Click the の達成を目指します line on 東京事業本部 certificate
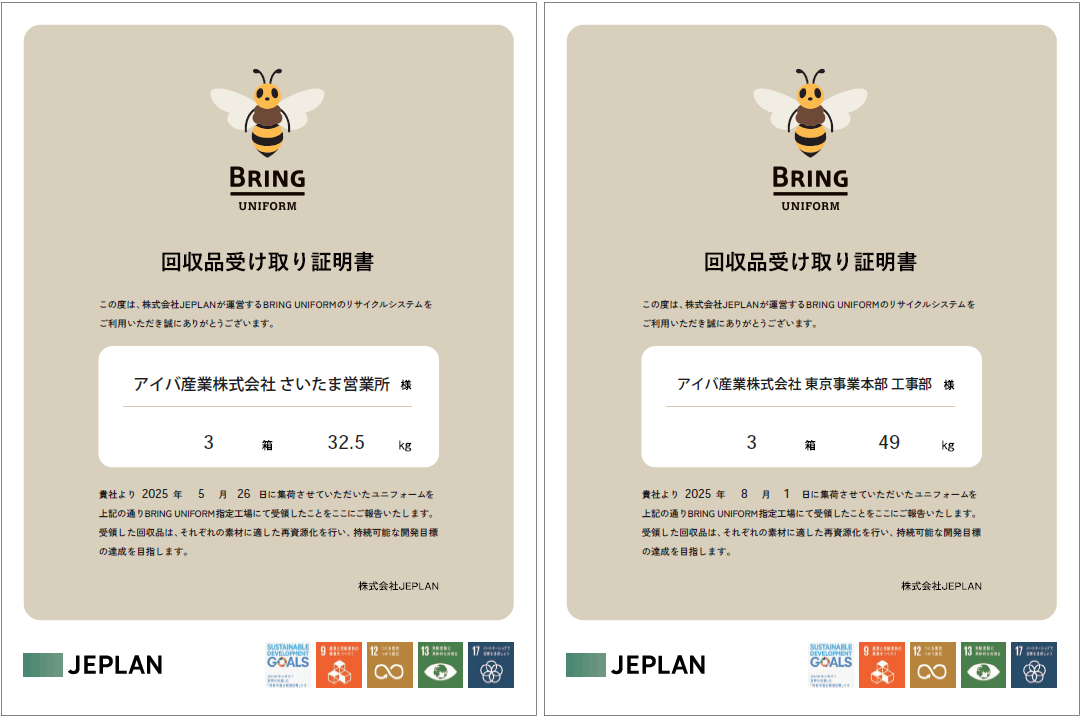This screenshot has height=719, width=1083. (687, 552)
